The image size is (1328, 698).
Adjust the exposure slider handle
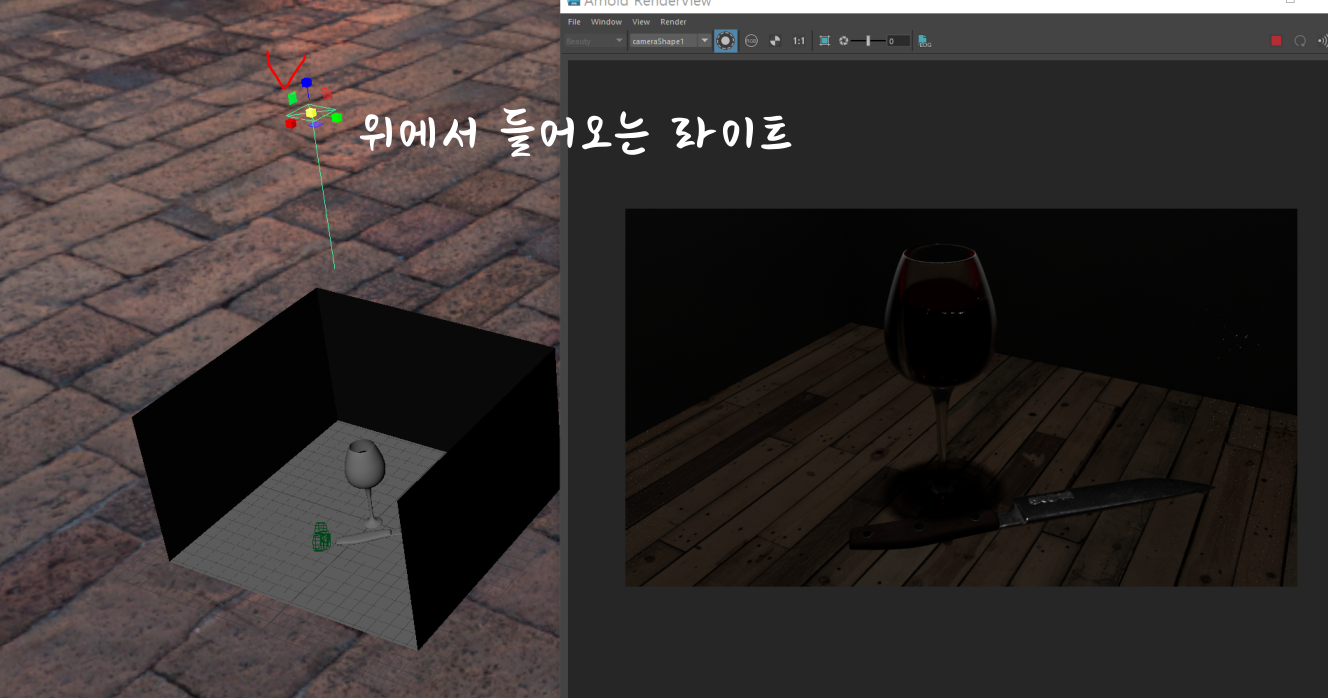pyautogui.click(x=868, y=41)
